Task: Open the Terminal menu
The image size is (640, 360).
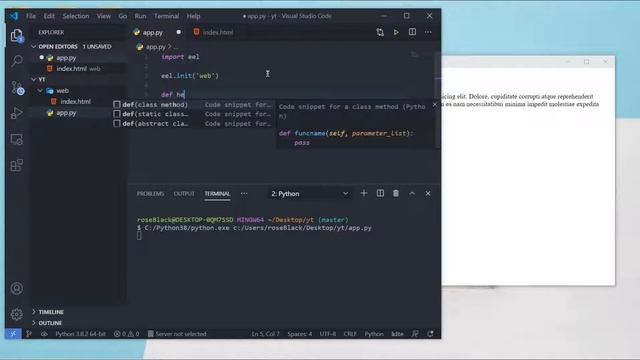Action: tap(167, 16)
